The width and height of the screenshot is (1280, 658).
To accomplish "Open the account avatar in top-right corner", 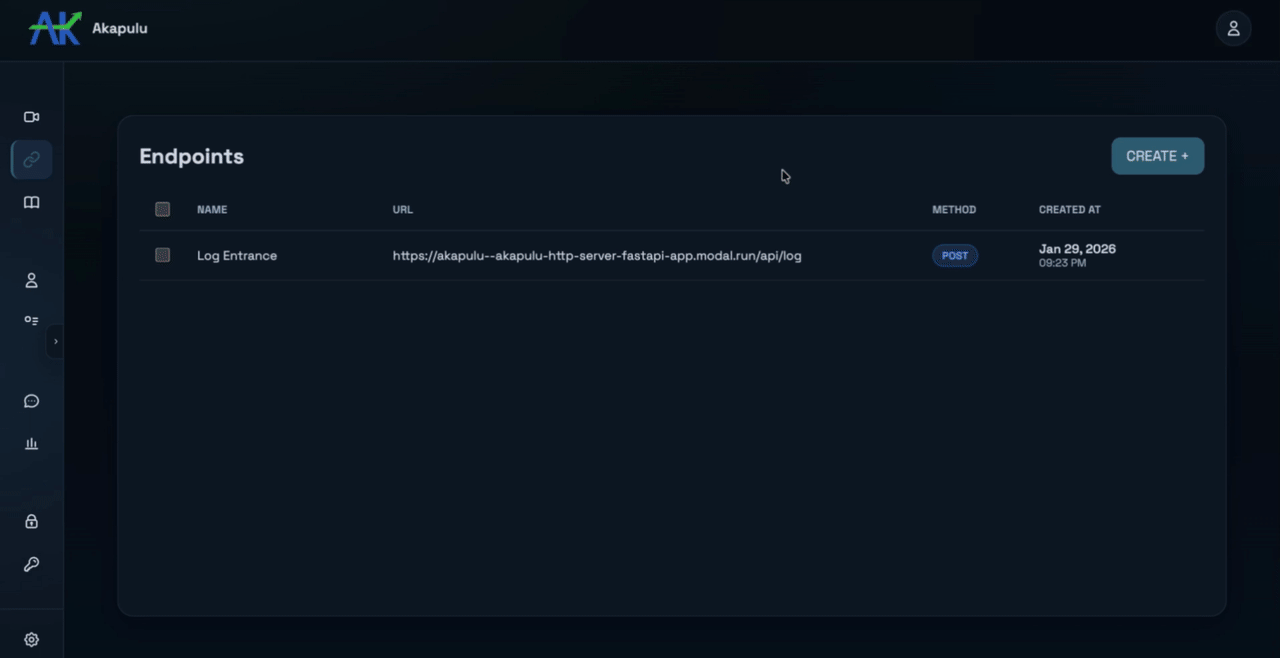I will pos(1233,28).
